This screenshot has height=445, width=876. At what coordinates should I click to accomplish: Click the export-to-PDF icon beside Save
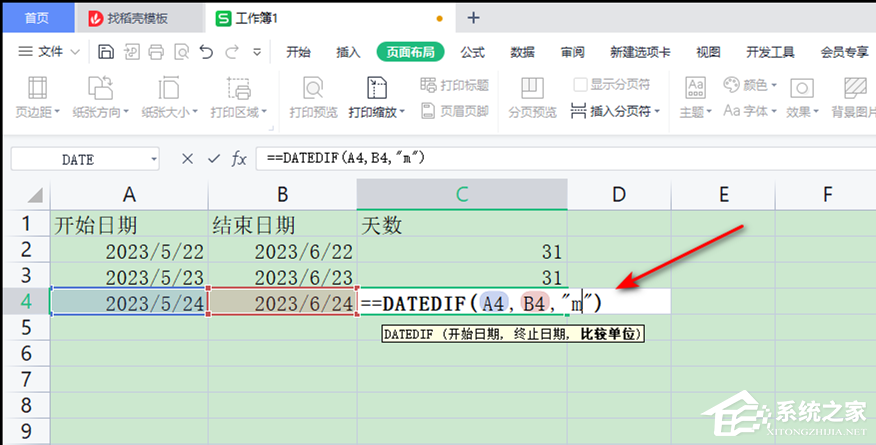pyautogui.click(x=131, y=52)
